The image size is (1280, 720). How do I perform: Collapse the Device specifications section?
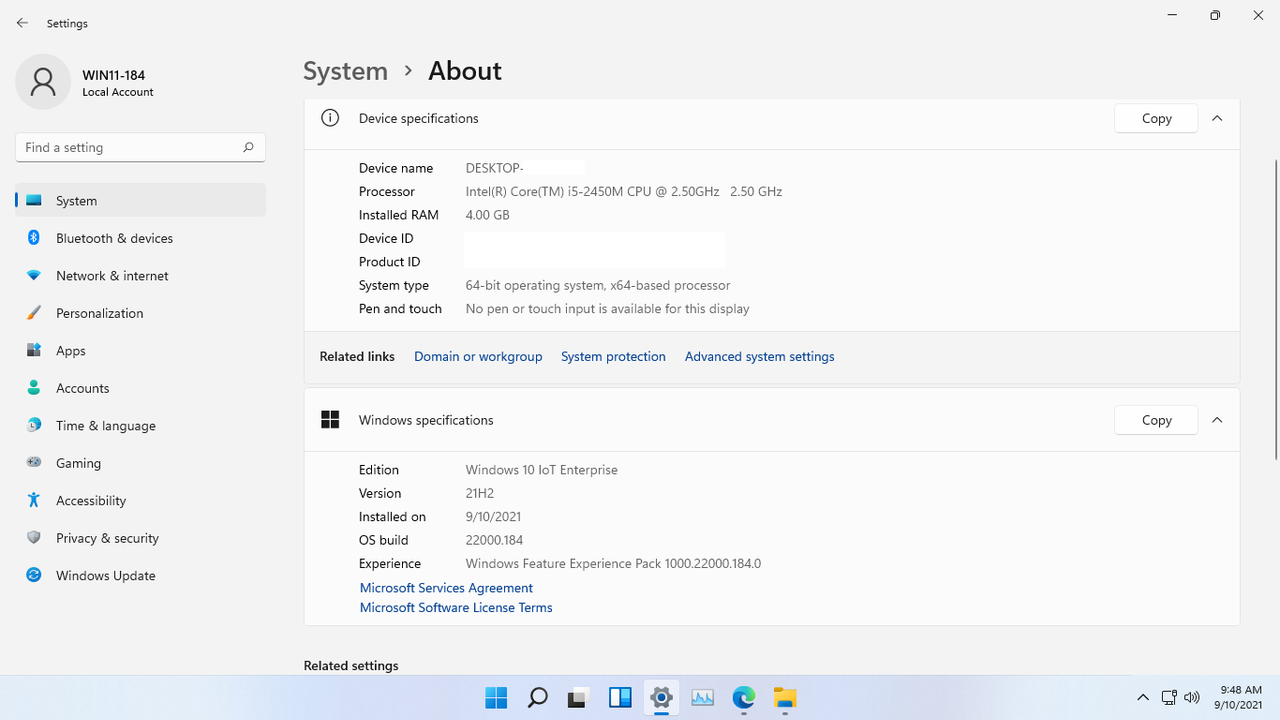coord(1217,118)
